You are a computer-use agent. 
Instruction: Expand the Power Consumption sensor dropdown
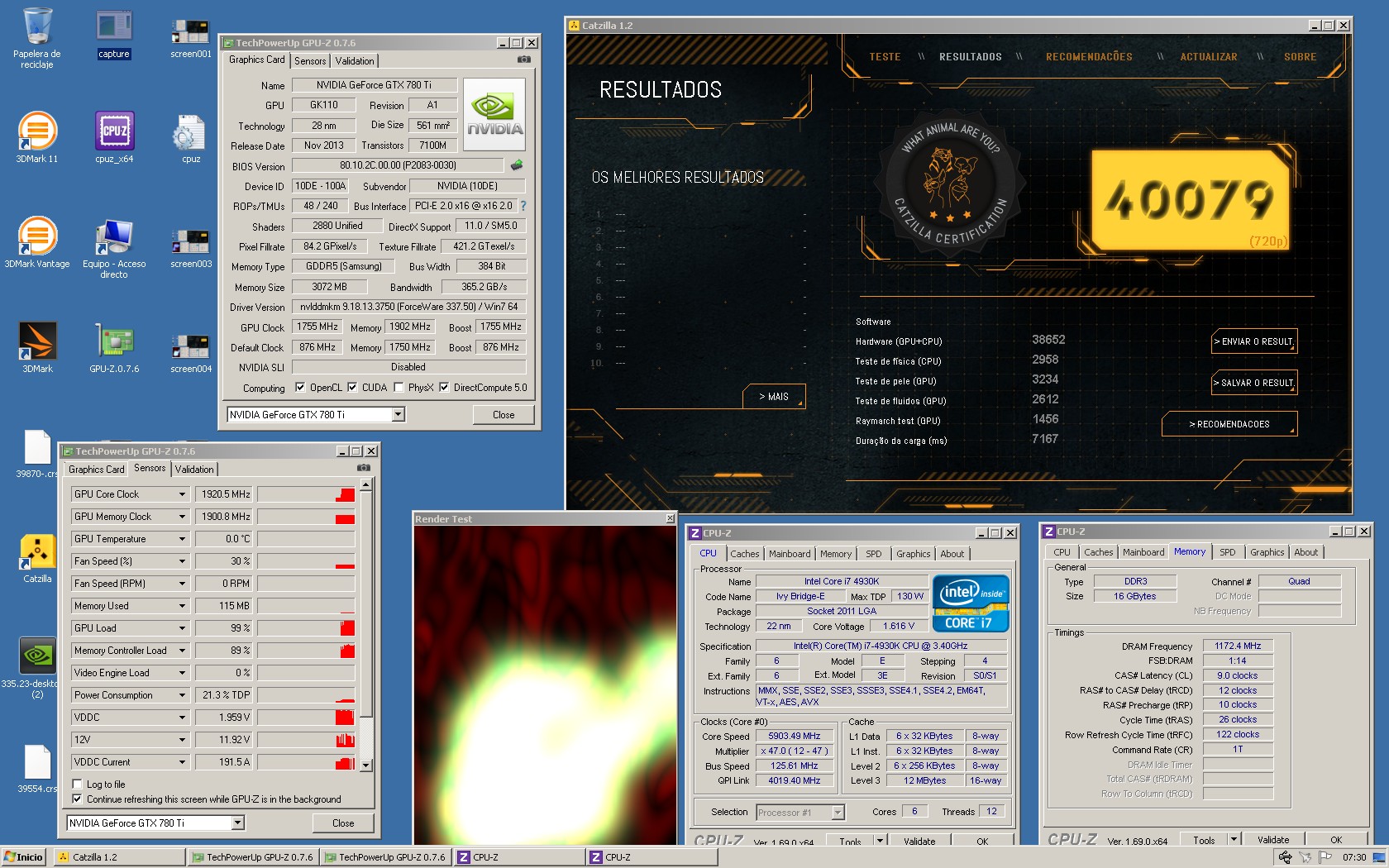(182, 695)
